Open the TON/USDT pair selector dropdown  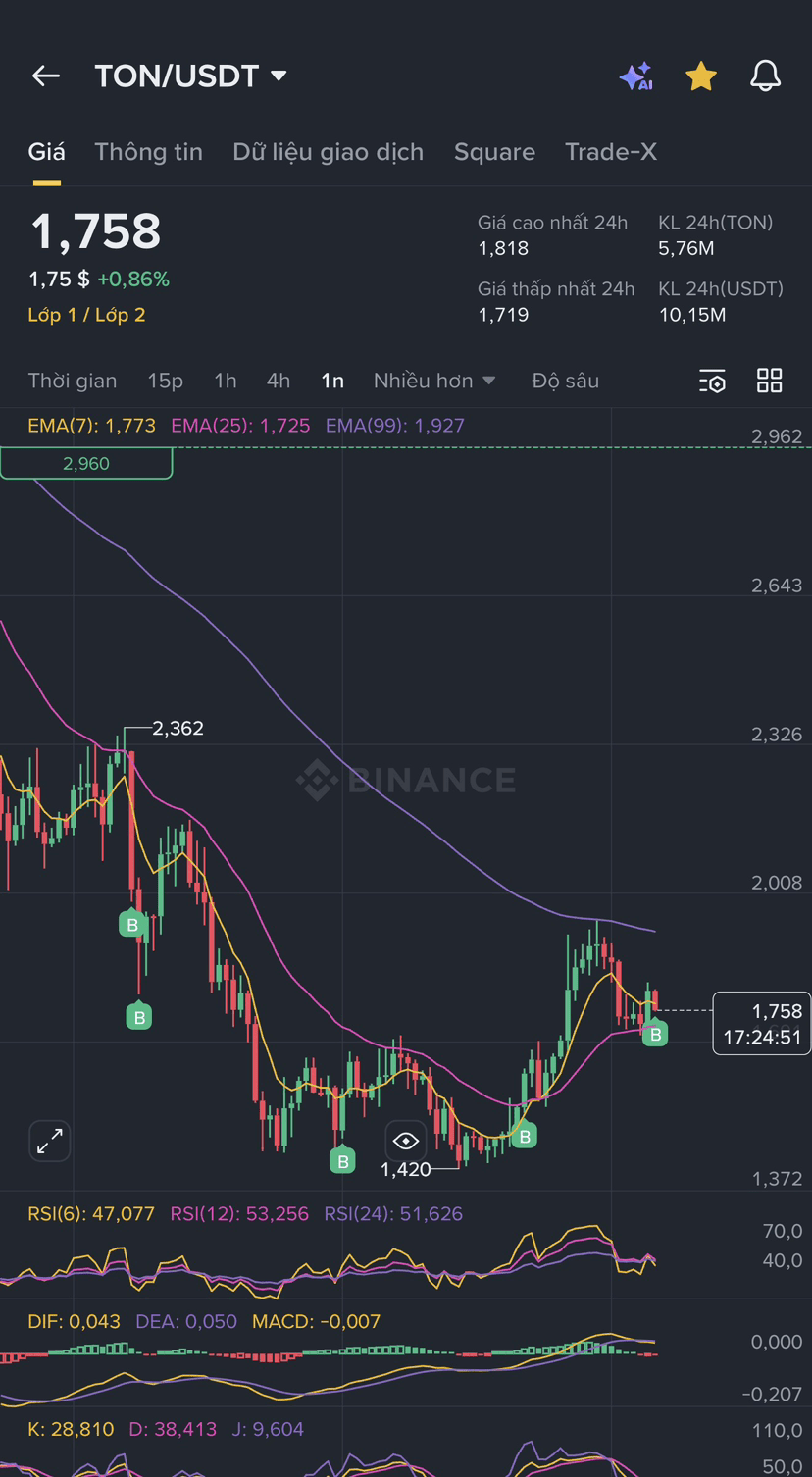click(x=191, y=76)
